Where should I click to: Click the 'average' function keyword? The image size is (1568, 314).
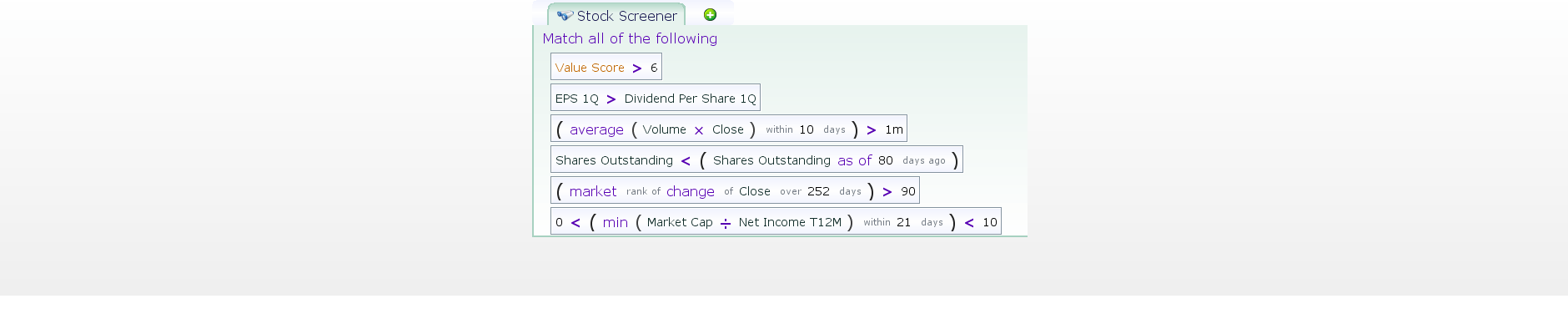(596, 129)
